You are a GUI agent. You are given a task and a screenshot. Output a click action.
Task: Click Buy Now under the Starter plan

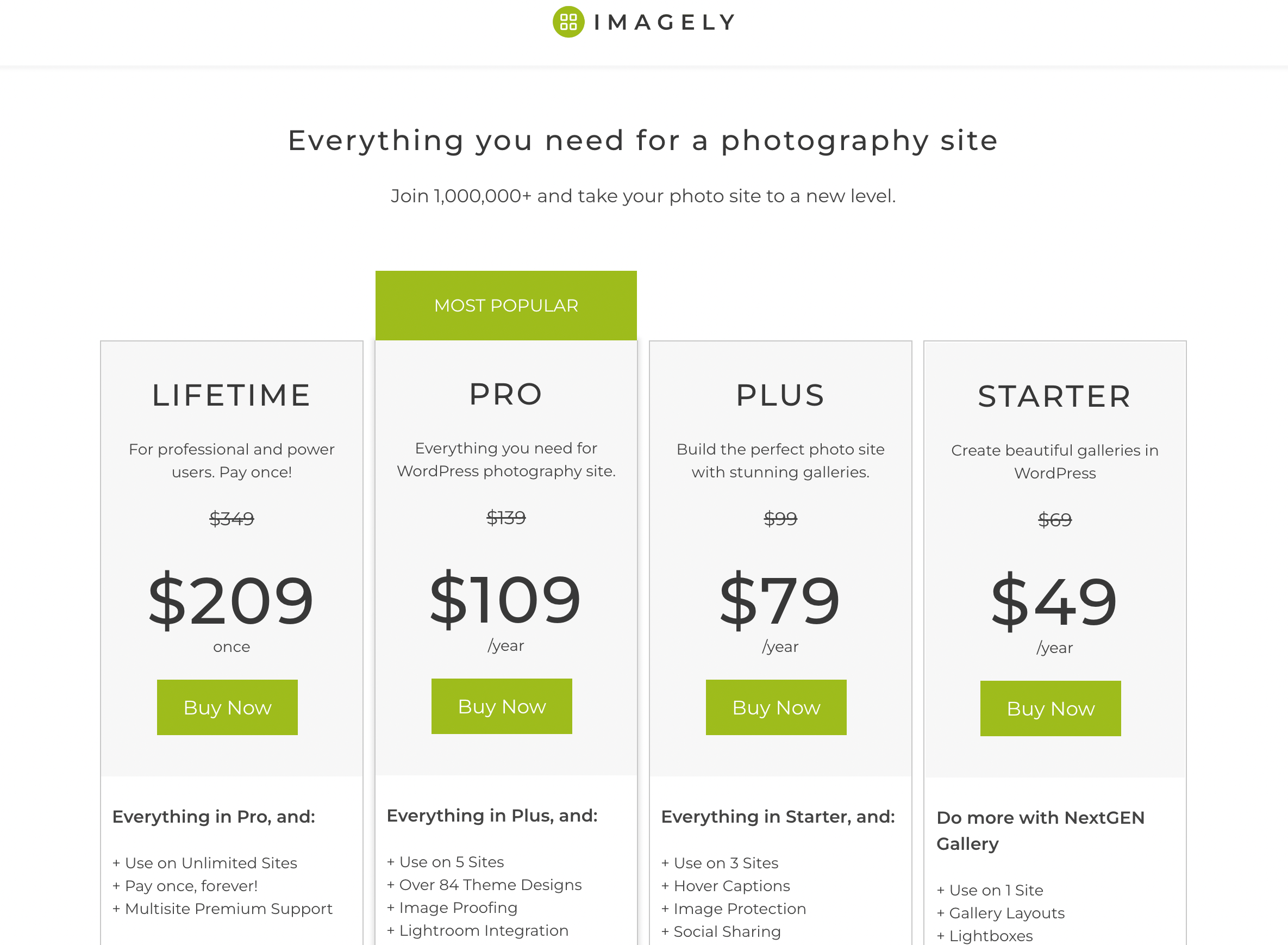pos(1050,708)
